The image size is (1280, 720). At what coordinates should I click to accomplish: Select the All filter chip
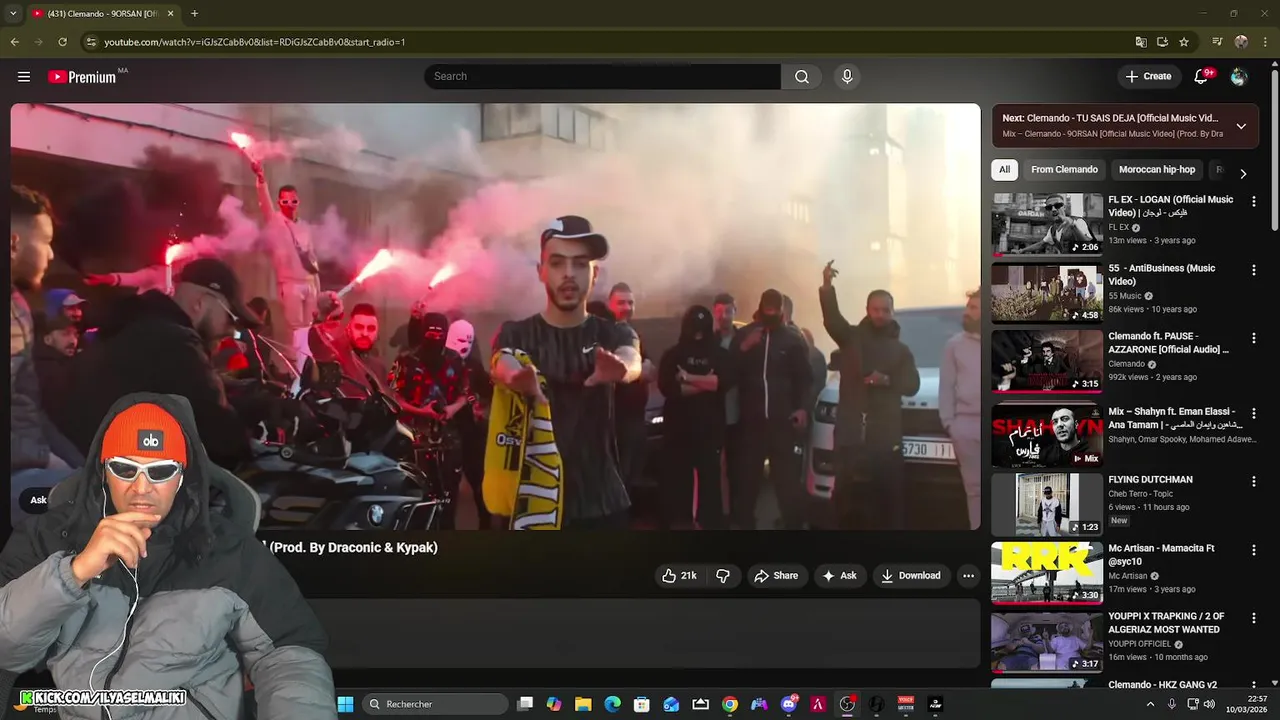click(1005, 170)
